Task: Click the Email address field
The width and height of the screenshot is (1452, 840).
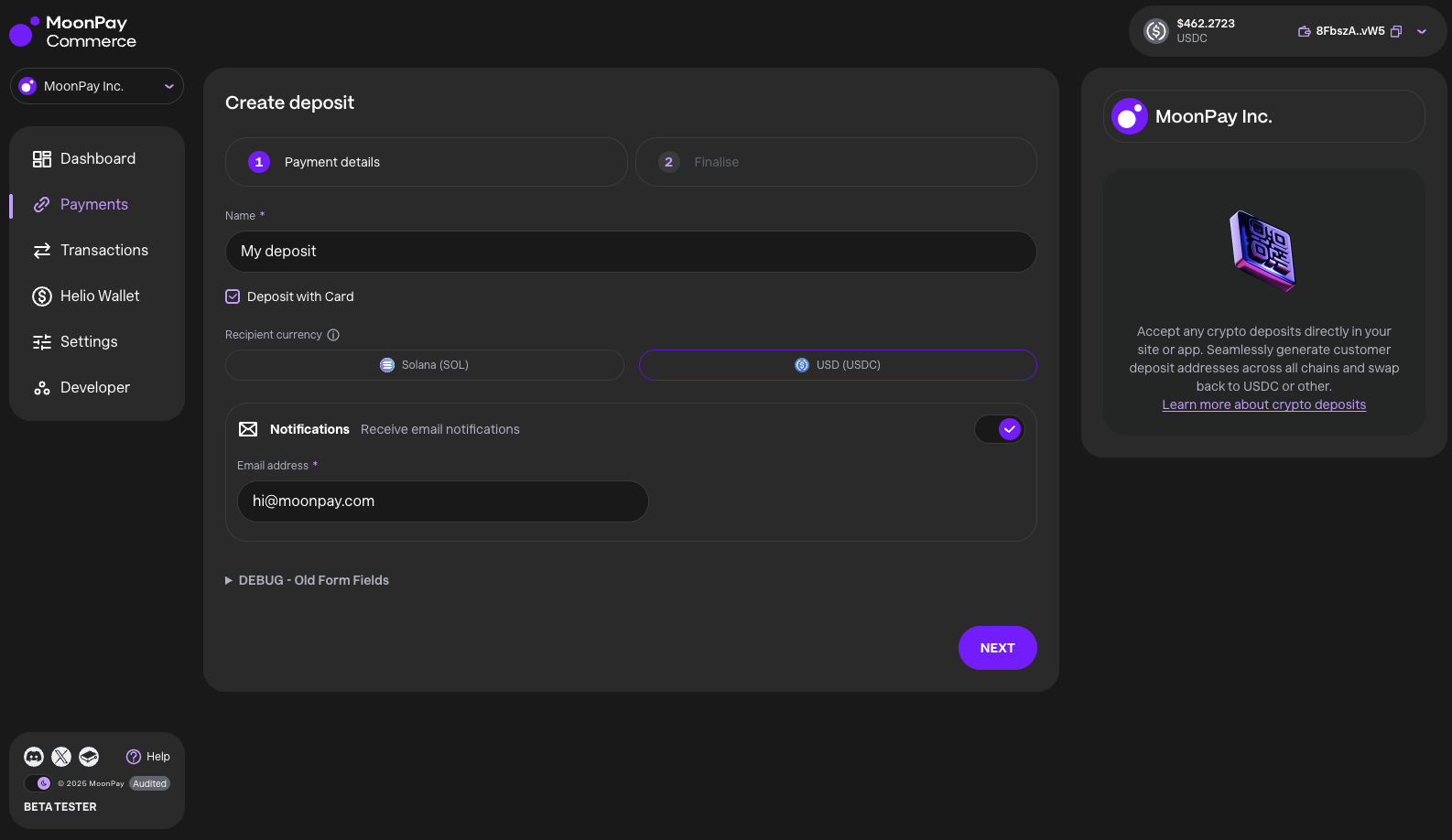Action: point(443,501)
